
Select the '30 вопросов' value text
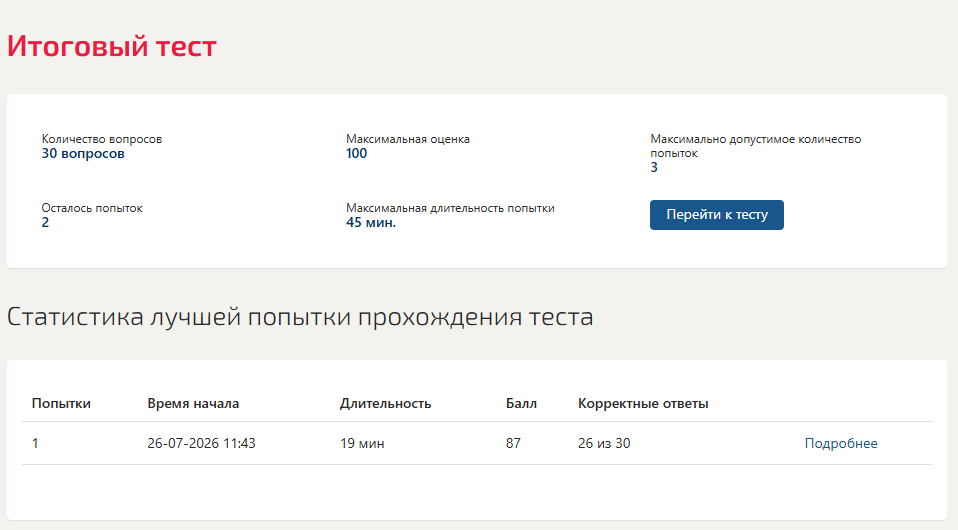(x=83, y=153)
